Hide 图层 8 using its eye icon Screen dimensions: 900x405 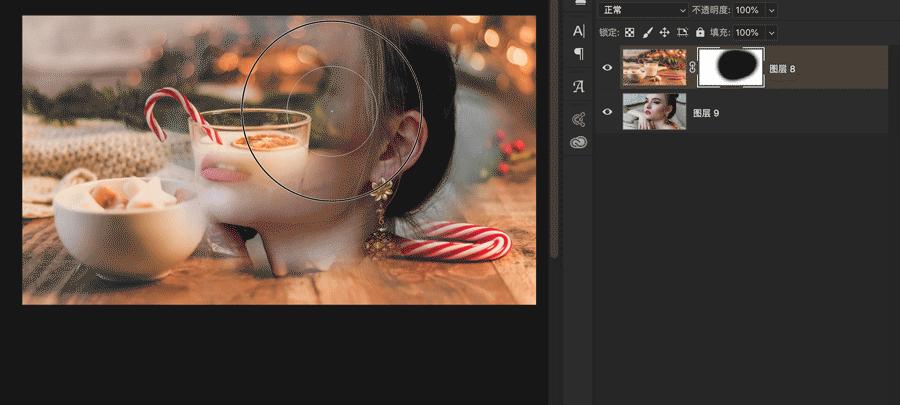[x=607, y=67]
